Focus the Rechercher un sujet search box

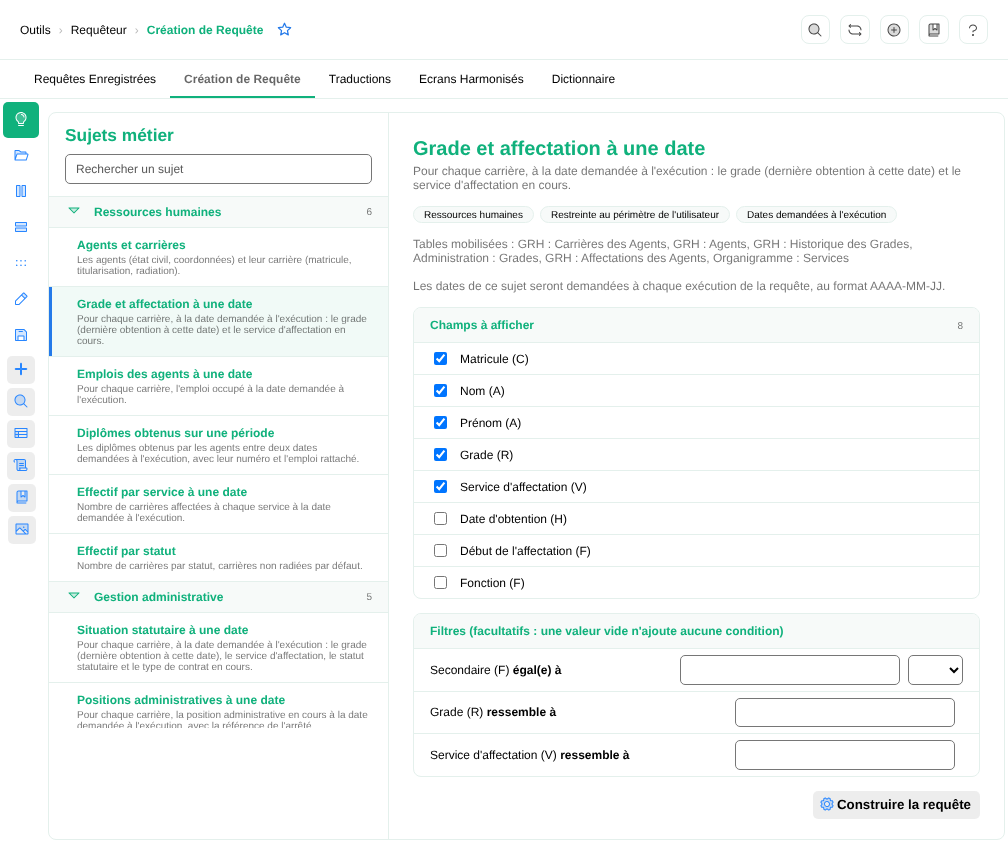point(219,169)
